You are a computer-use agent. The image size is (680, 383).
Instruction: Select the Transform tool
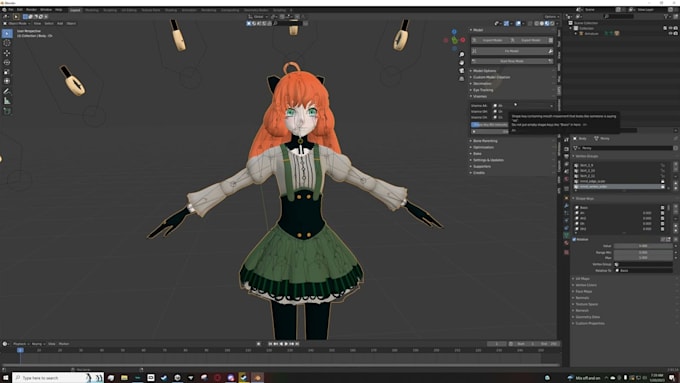coord(7,81)
